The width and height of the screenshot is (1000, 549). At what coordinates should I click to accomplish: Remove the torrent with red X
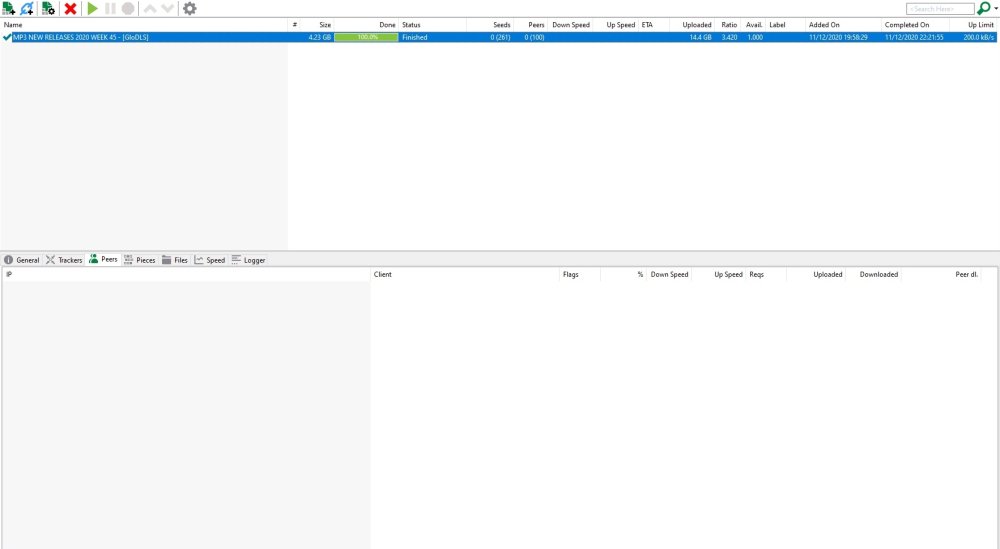point(70,8)
